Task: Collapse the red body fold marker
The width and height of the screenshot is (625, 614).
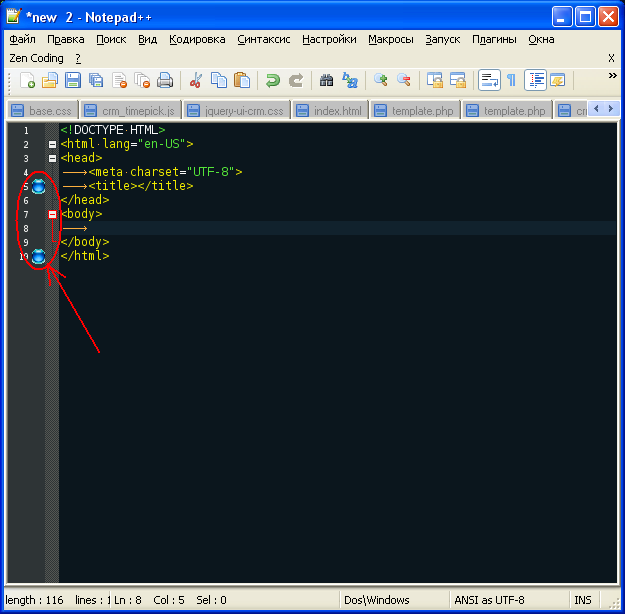Action: [x=52, y=214]
